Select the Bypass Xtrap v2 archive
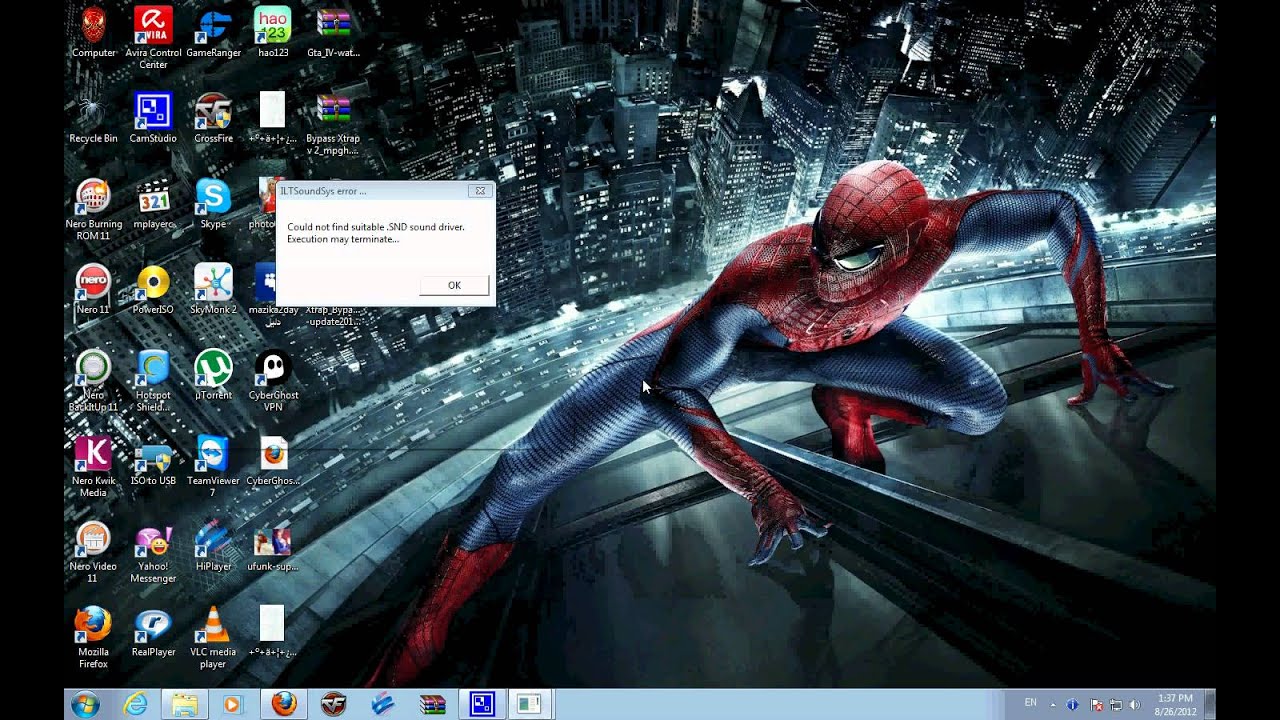This screenshot has height=720, width=1280. click(x=333, y=124)
